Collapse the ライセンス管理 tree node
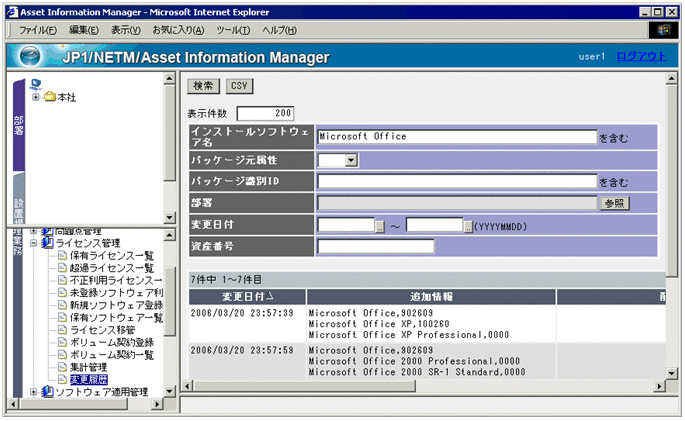685x421 pixels. [x=33, y=242]
